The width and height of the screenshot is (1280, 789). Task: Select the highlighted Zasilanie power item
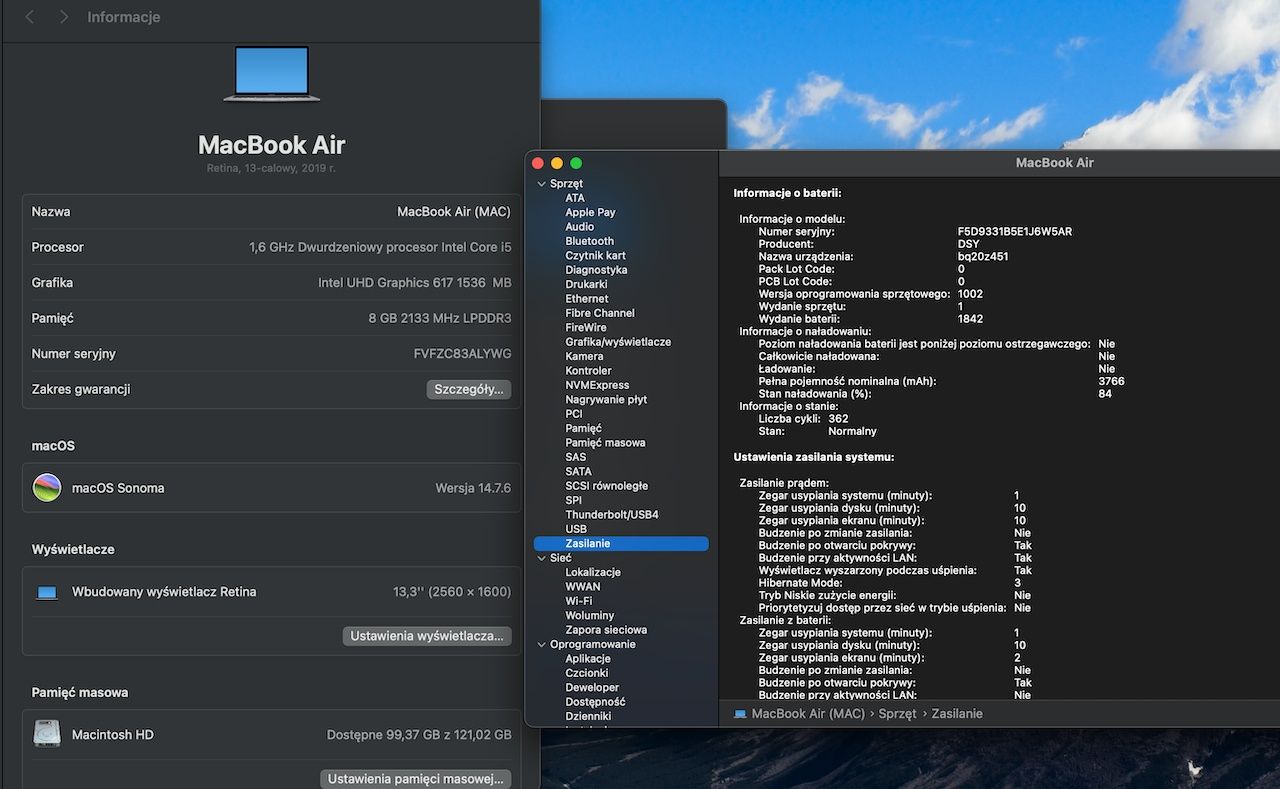coord(621,543)
